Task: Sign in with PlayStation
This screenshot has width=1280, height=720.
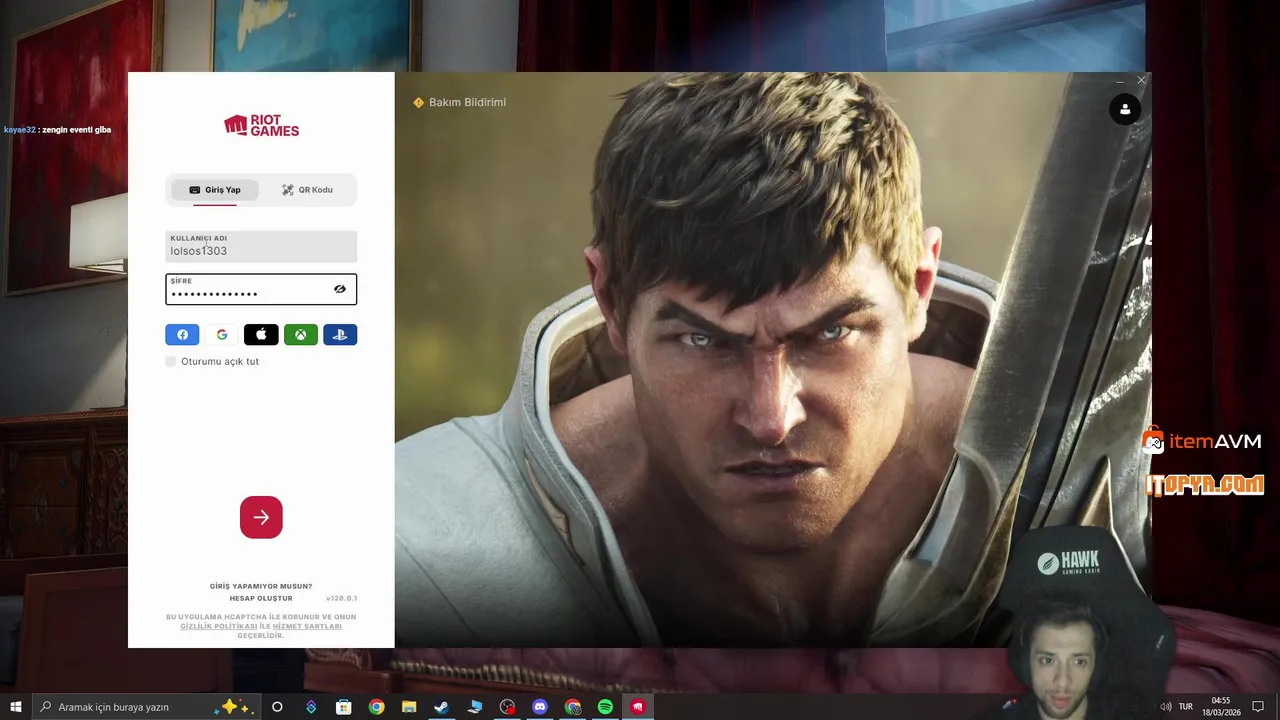Action: tap(340, 335)
